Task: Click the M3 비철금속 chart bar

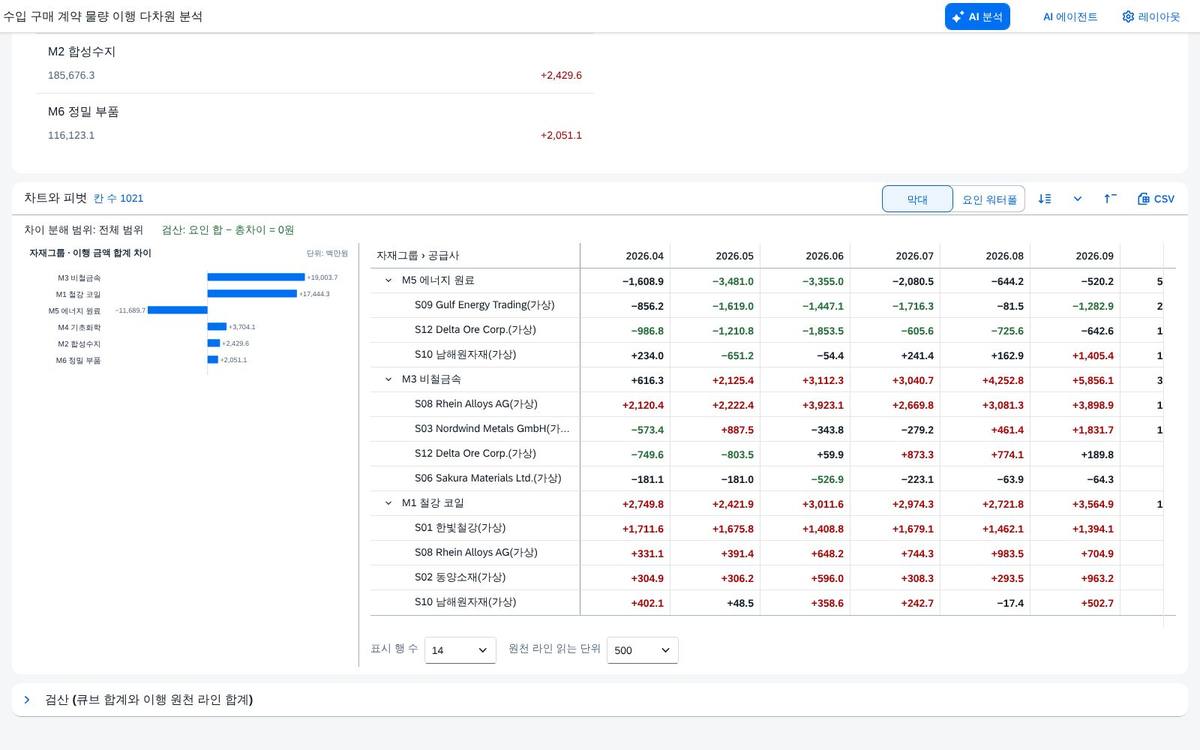Action: 256,277
